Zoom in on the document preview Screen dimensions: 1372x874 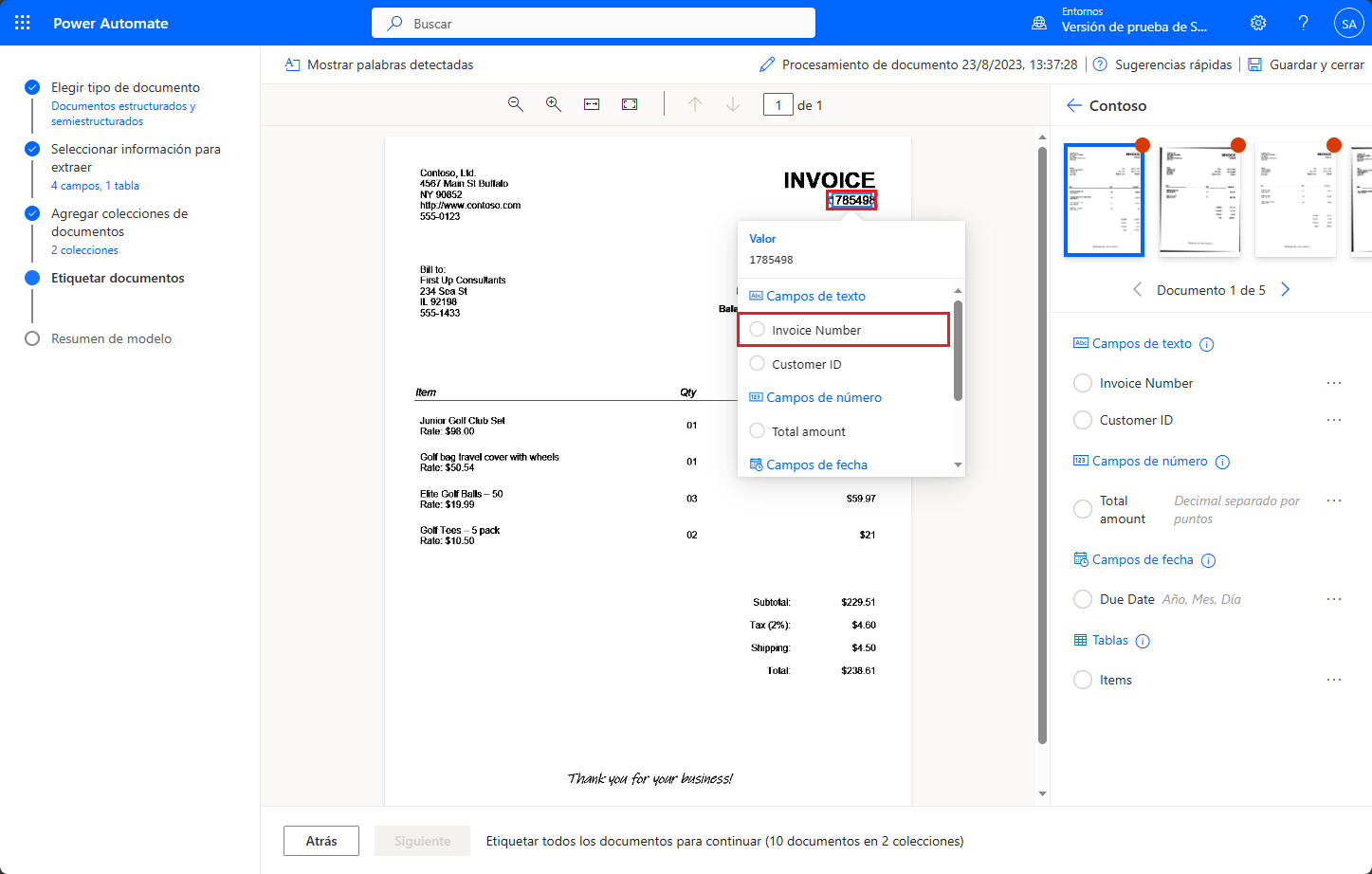pyautogui.click(x=554, y=104)
